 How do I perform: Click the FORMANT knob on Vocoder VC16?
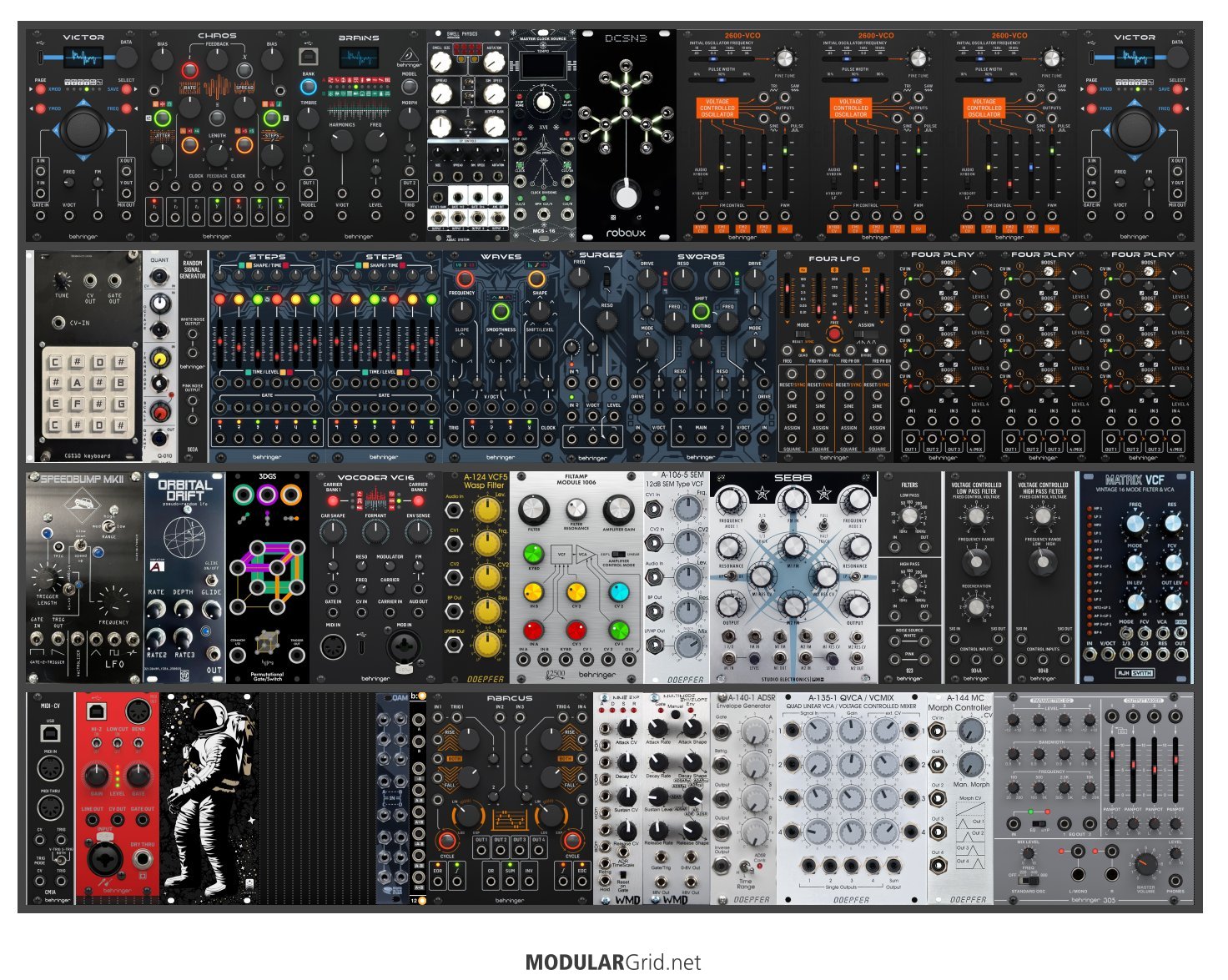pos(375,532)
